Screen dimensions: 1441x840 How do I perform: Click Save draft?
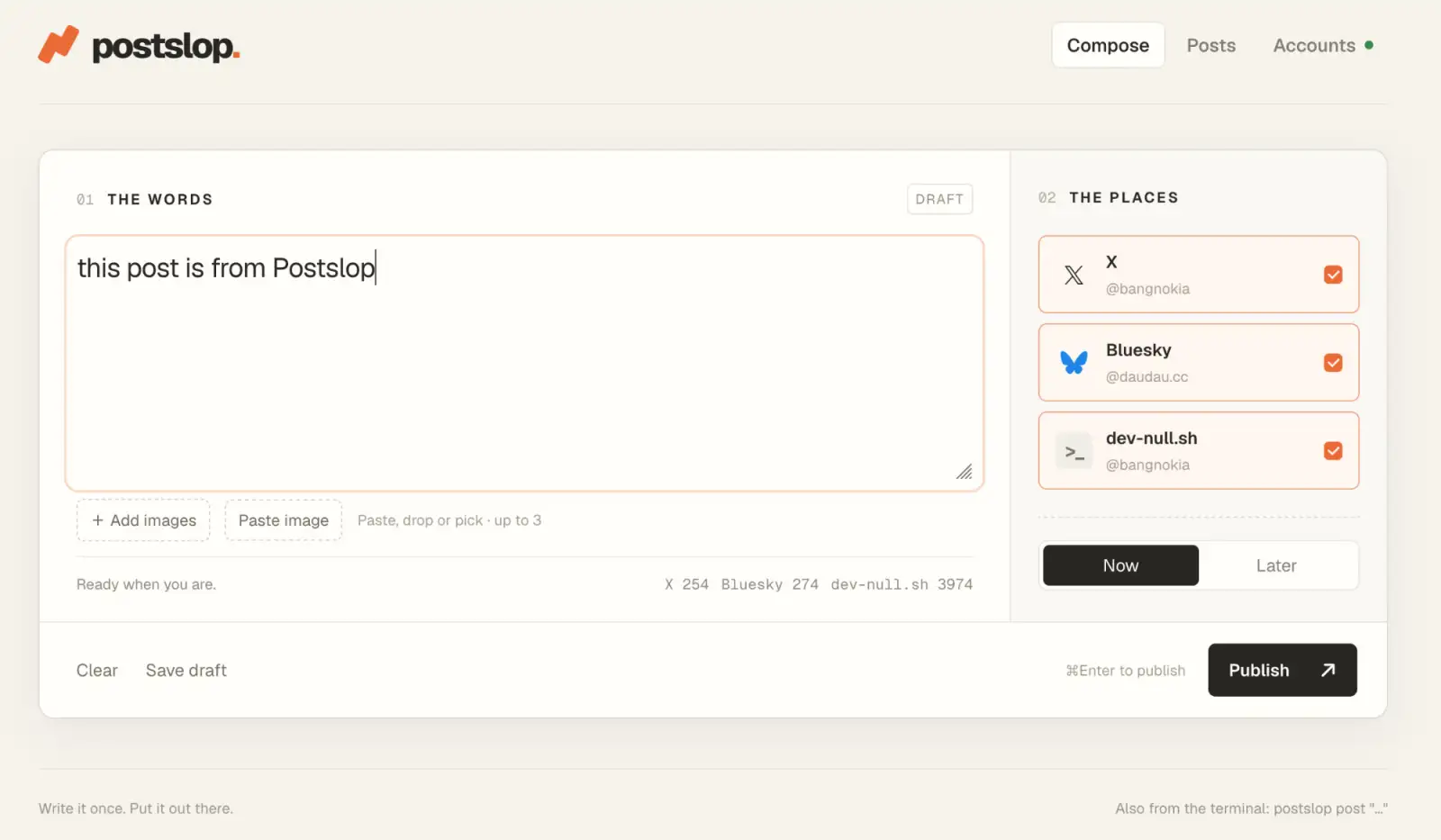pyautogui.click(x=186, y=671)
